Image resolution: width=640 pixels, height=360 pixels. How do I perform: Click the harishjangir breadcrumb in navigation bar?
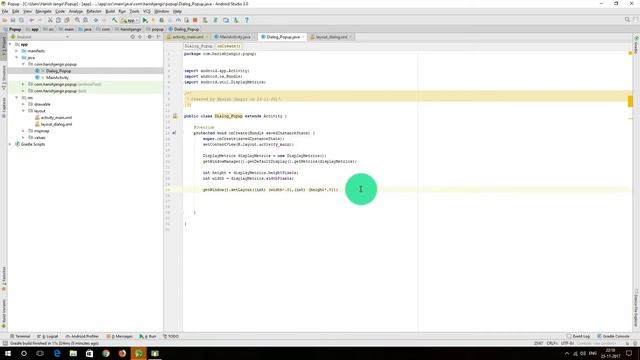coord(128,29)
